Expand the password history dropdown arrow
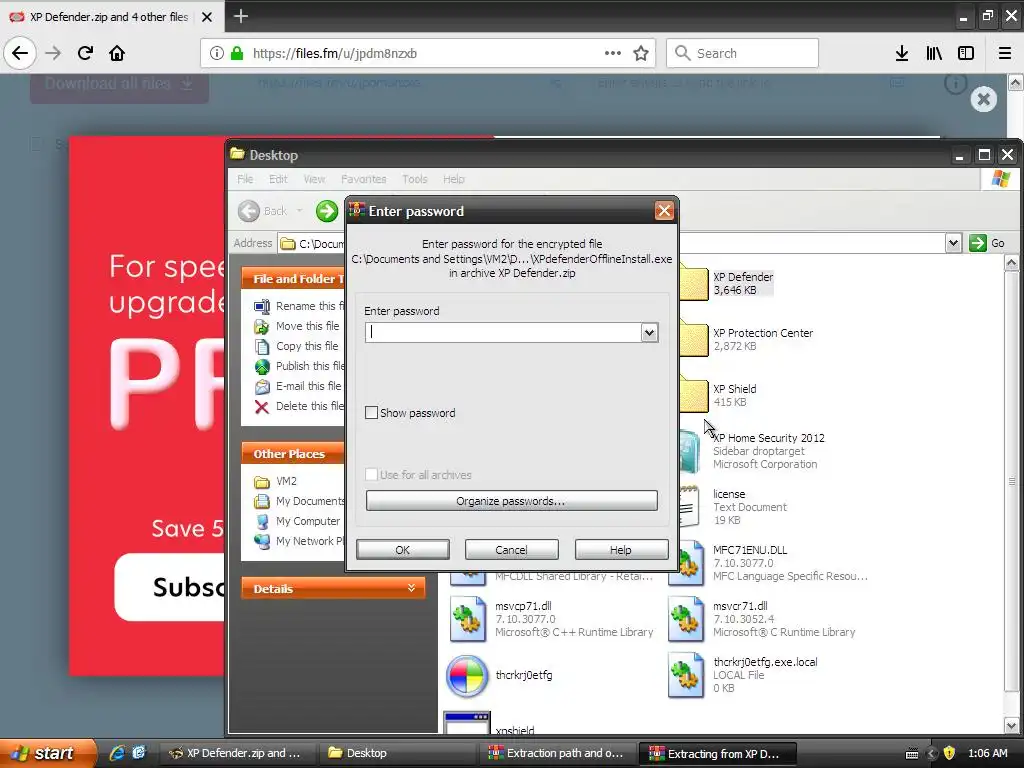 [649, 332]
